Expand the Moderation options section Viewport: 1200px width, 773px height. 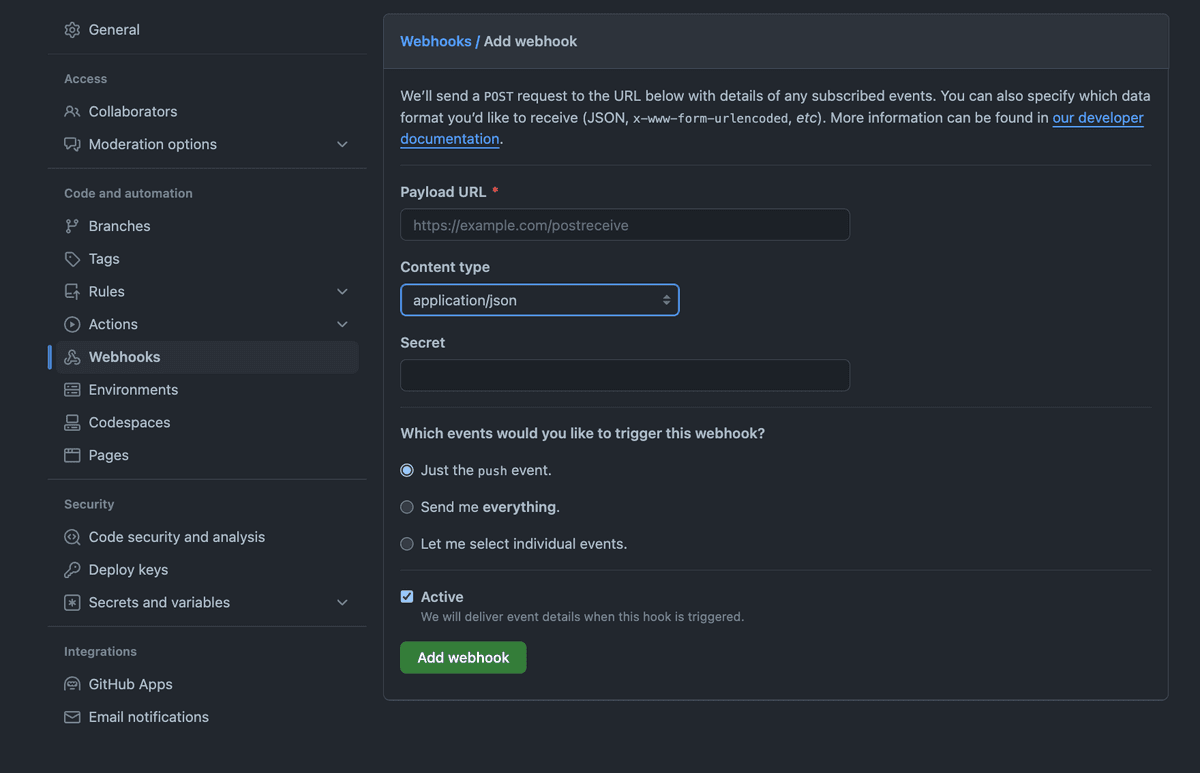tap(342, 144)
